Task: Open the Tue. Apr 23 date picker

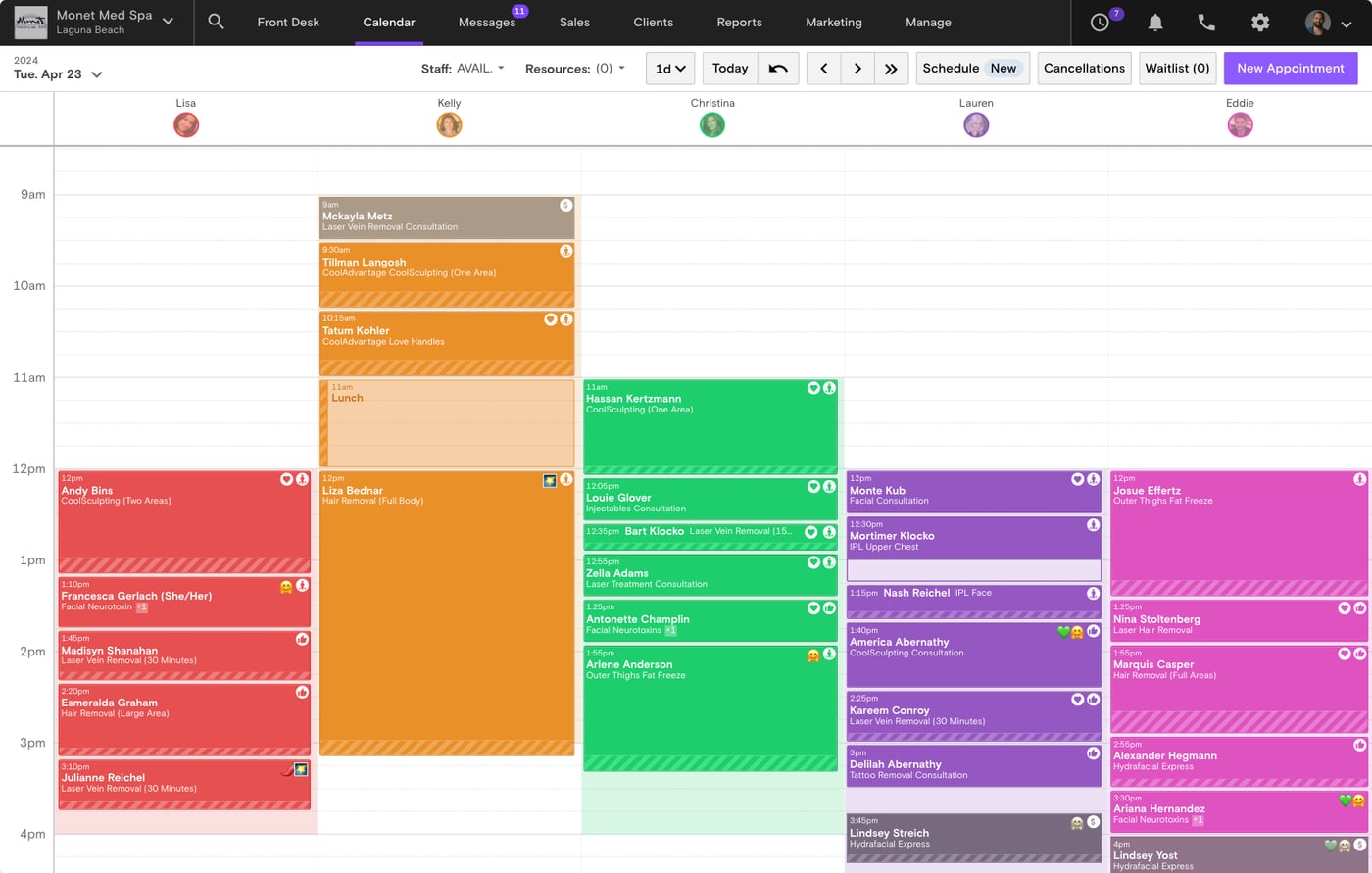Action: 58,74
